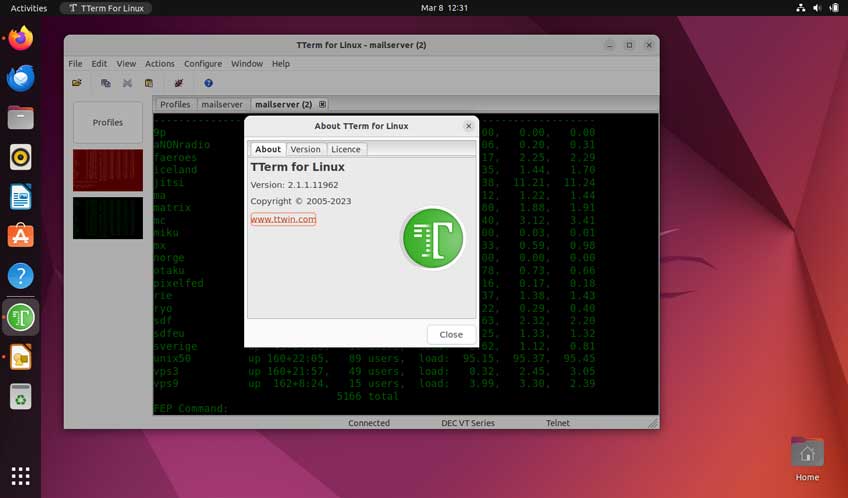Open the Actions menu
Screen dimensions: 848x498
(159, 63)
